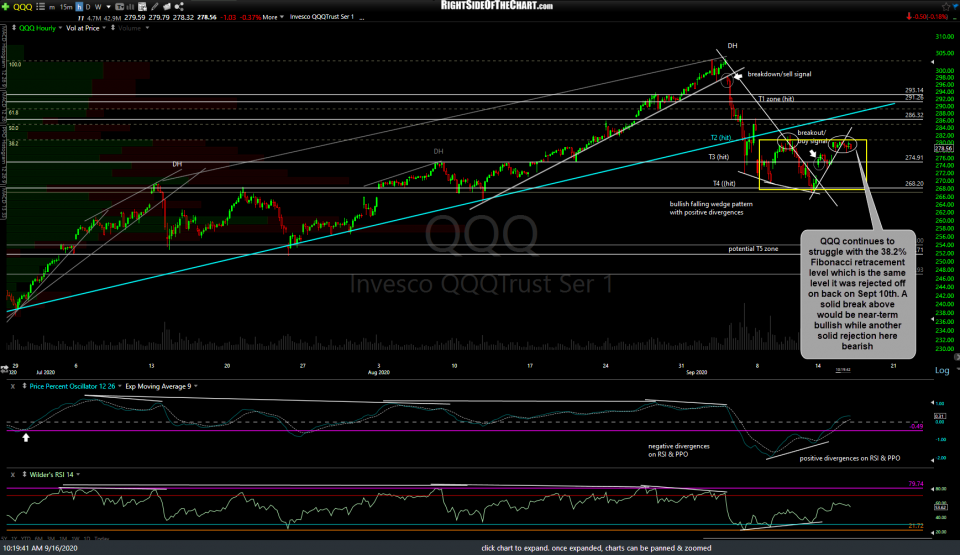Viewport: 960px width, 555px height.
Task: Select the Today range button
Action: [102, 538]
